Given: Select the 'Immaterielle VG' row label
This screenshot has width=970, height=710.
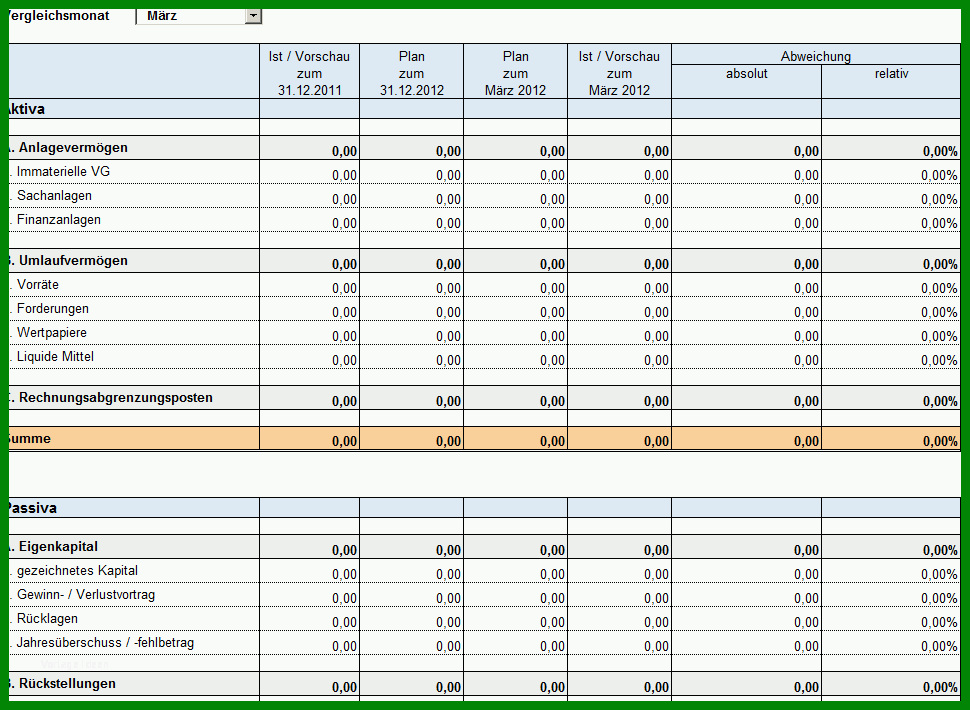Looking at the screenshot, I should pos(63,171).
